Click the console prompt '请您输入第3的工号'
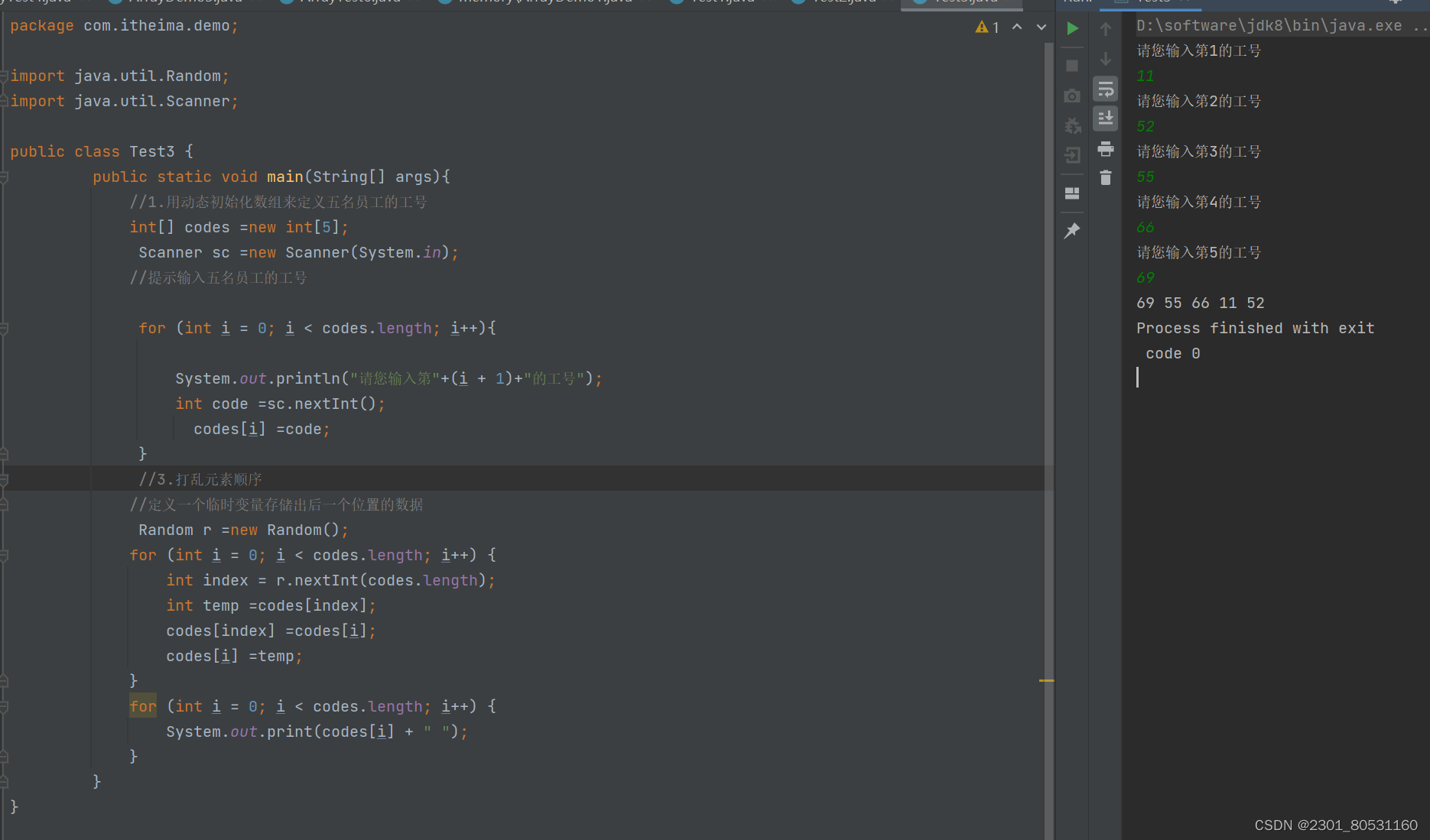Viewport: 1430px width, 840px height. tap(1198, 152)
